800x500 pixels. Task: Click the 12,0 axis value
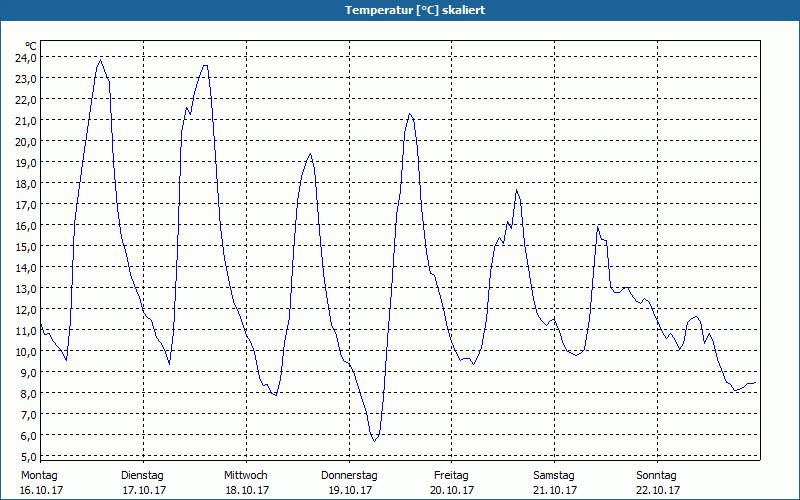[26, 310]
